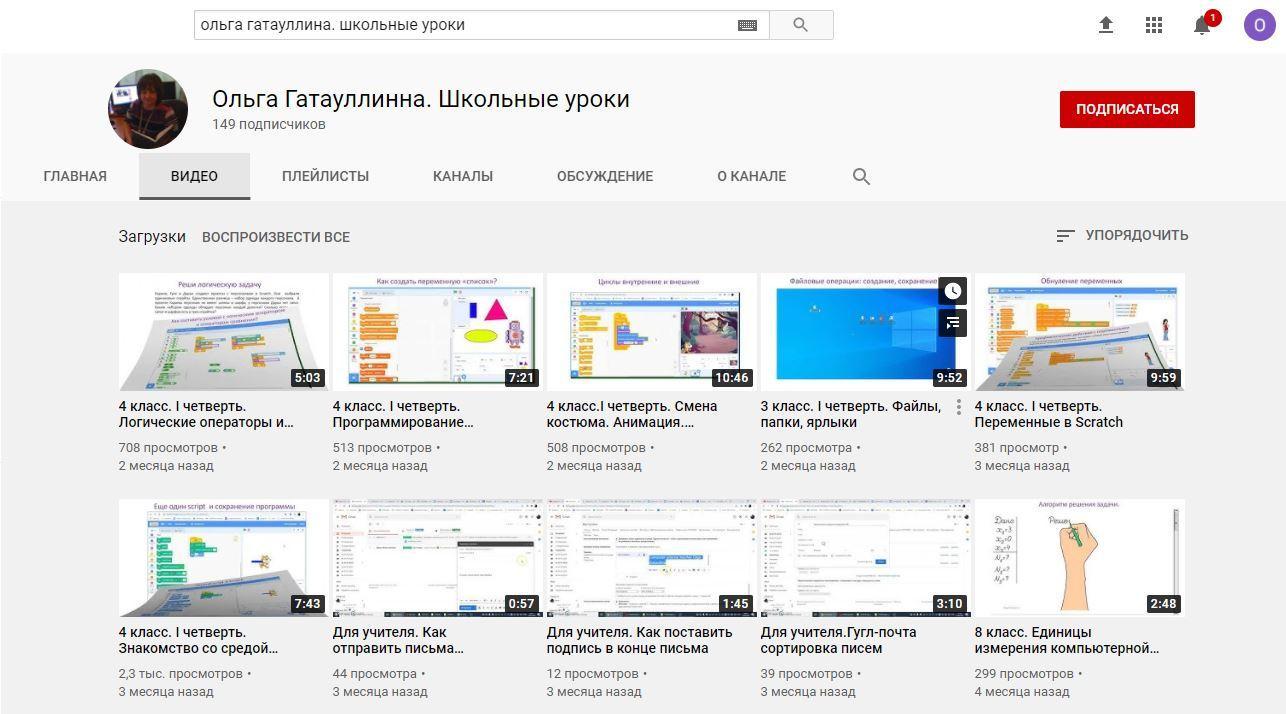
Task: Switch to the Главная tab
Action: [75, 176]
